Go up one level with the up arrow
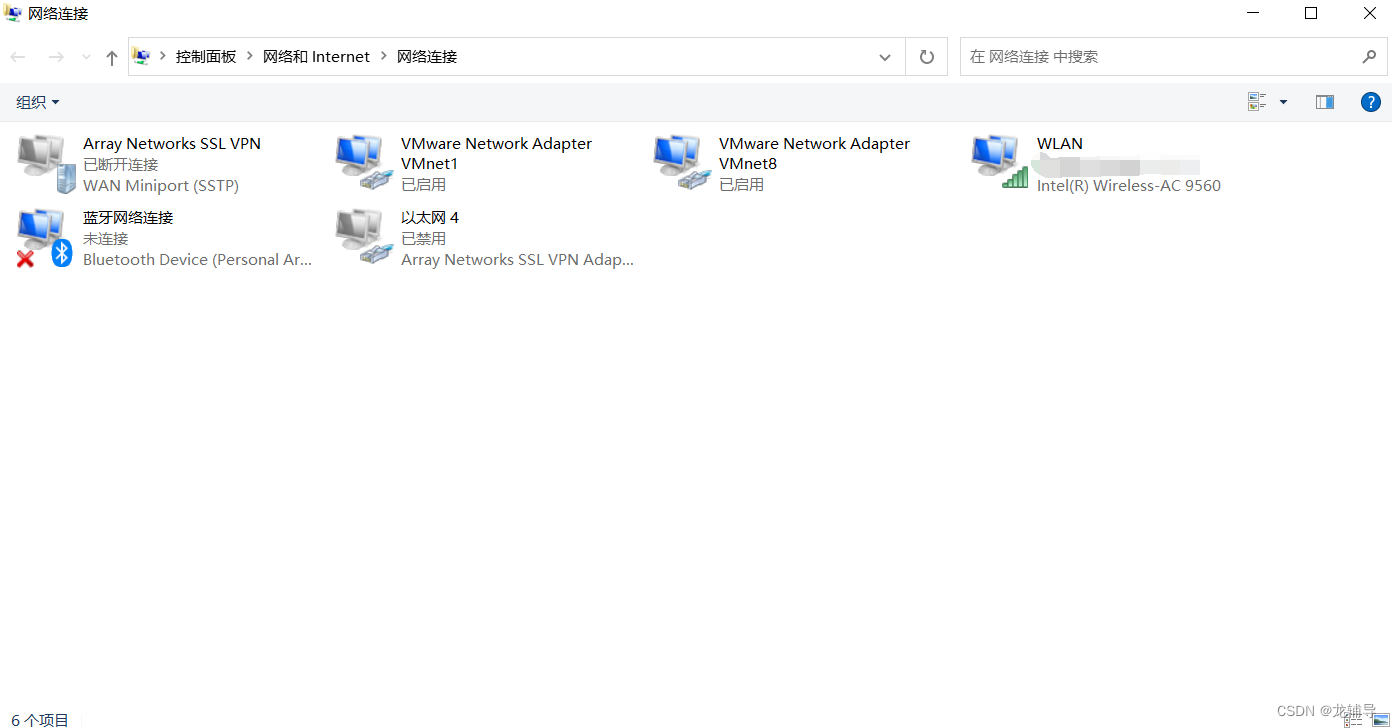 [112, 57]
